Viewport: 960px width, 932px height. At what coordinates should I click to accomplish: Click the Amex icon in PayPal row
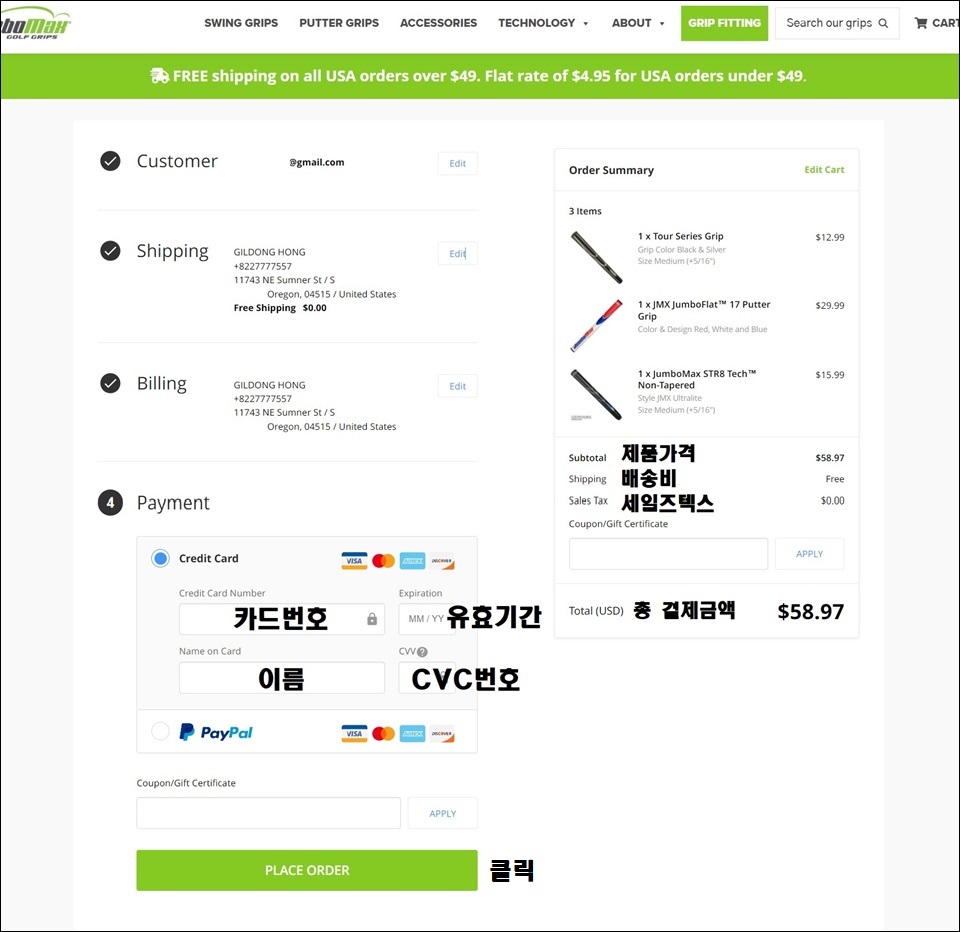(x=413, y=734)
